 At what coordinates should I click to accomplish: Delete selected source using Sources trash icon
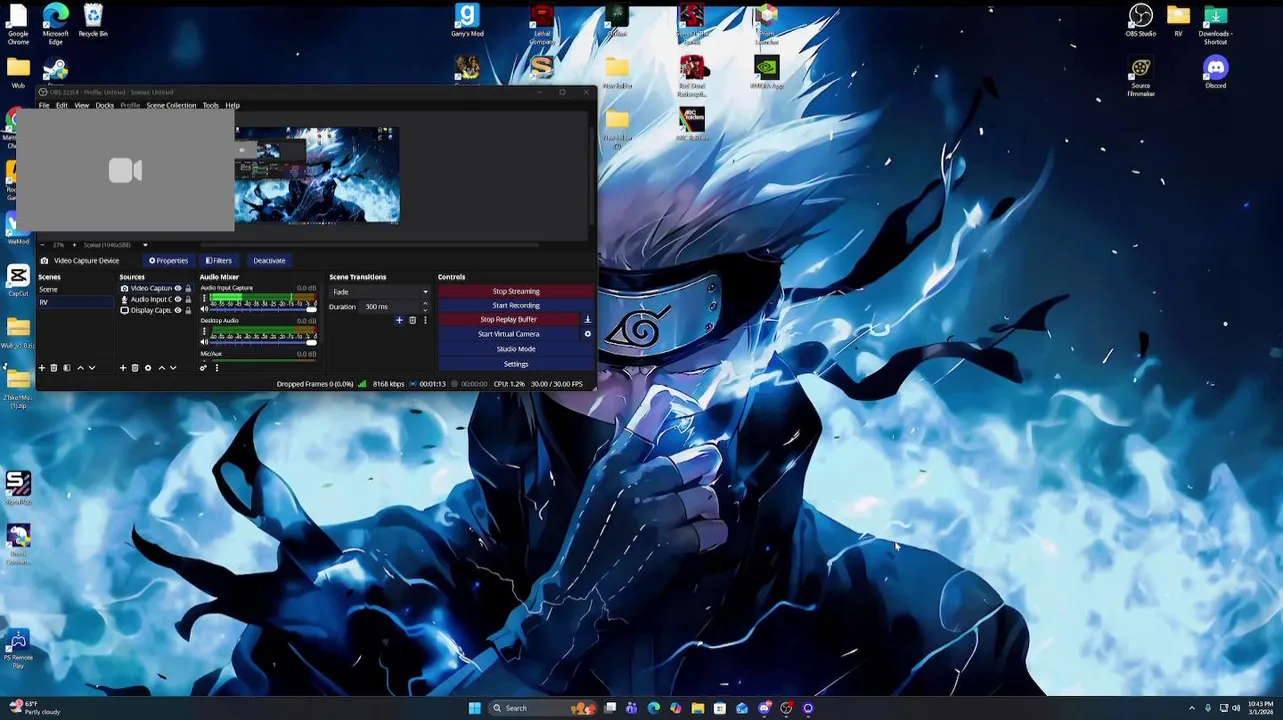click(135, 368)
